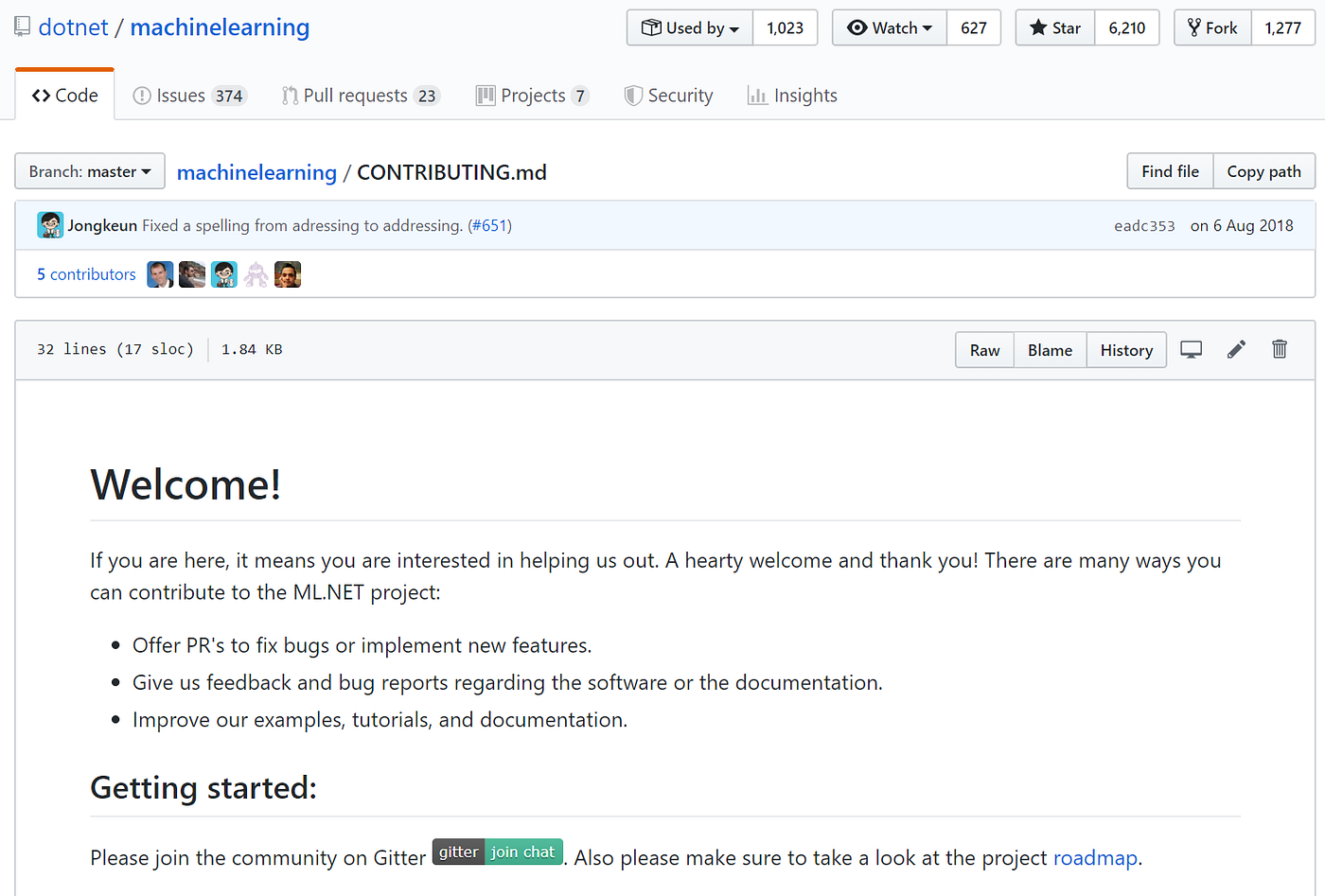Open the Security tab

(x=668, y=96)
